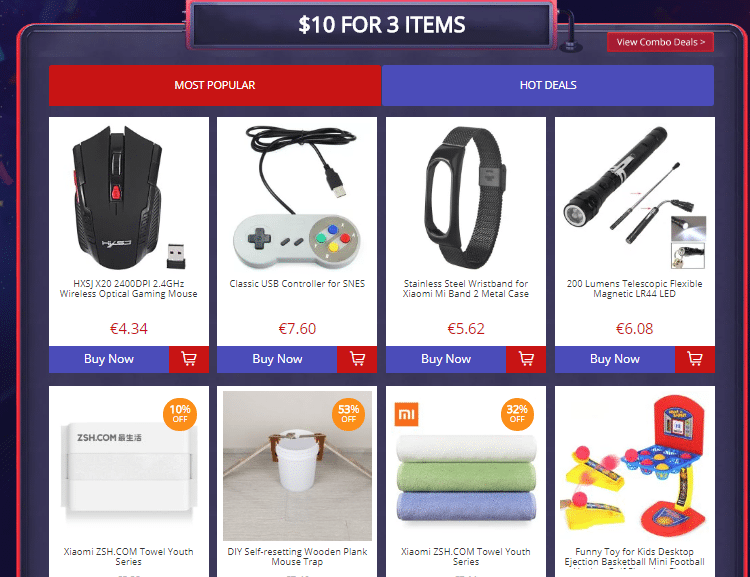Click the 32% OFF discount badge
The width and height of the screenshot is (750, 577).
click(x=517, y=414)
